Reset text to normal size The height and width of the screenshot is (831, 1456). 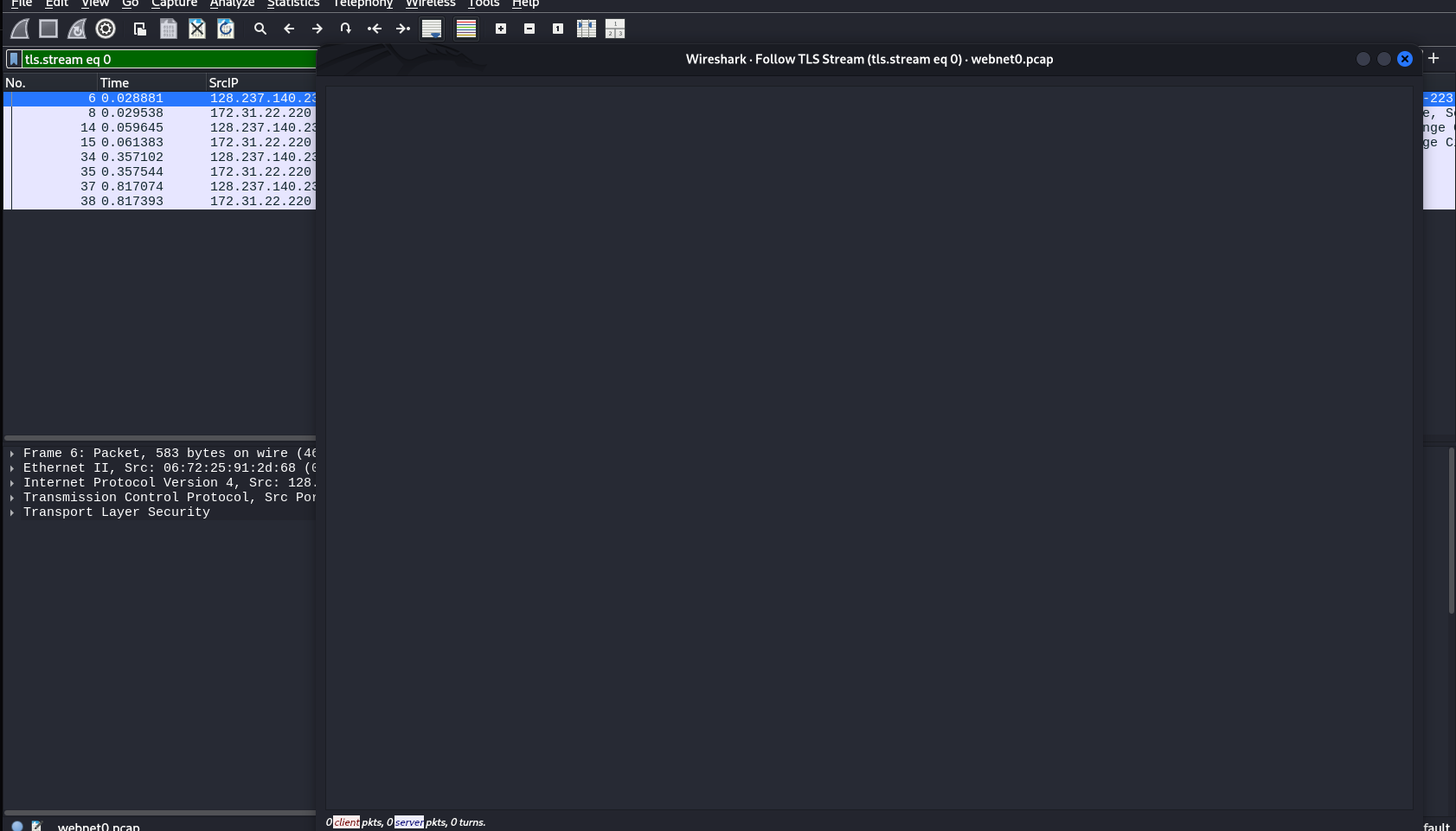[x=558, y=29]
